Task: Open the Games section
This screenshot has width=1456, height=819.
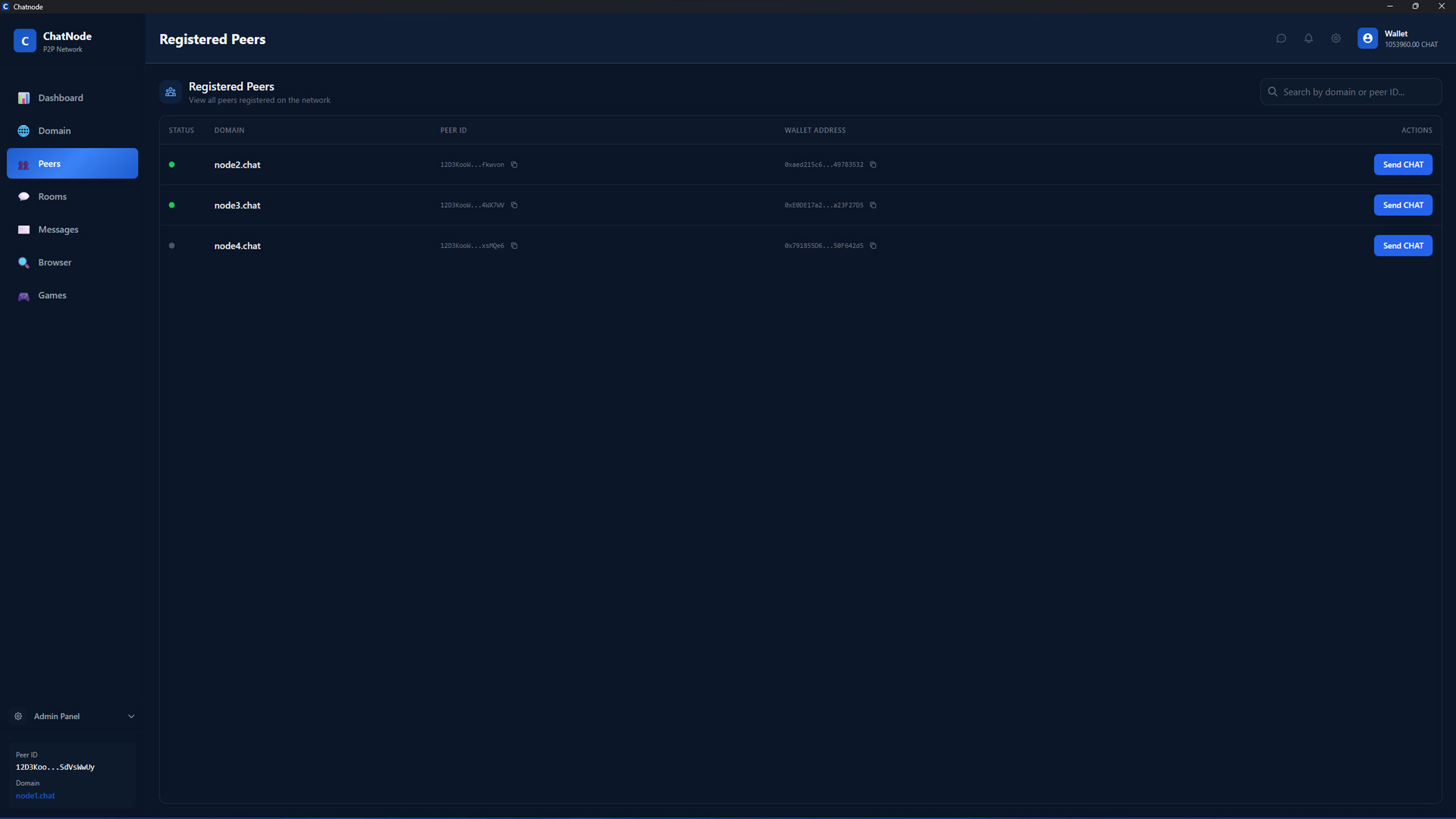Action: 52,295
